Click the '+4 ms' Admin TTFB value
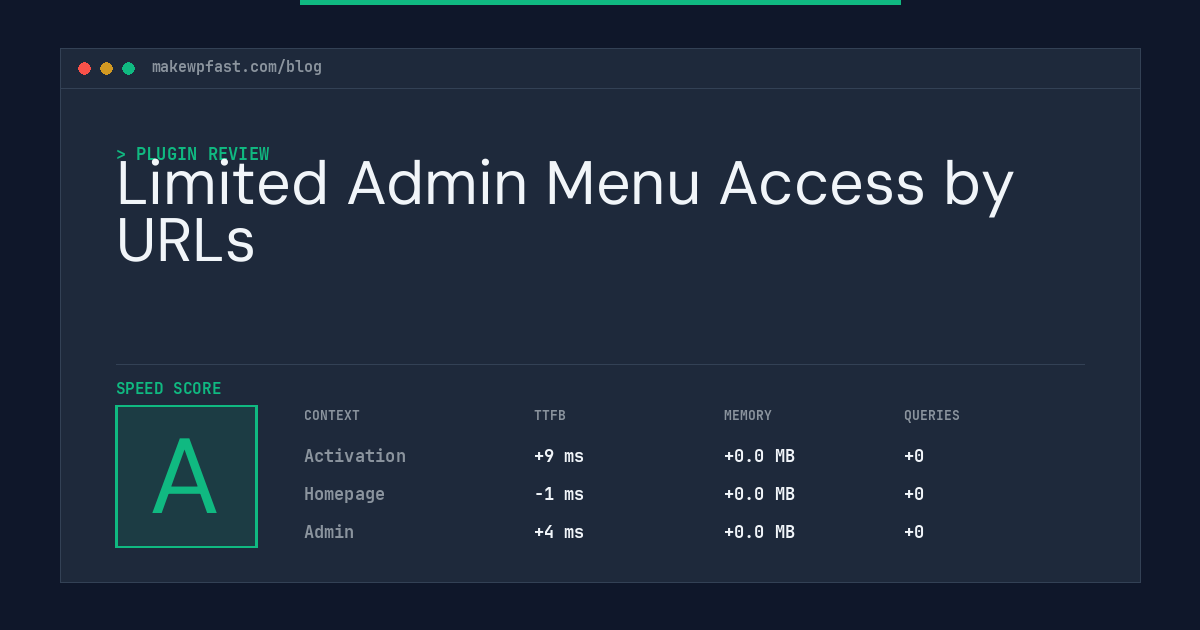 point(559,532)
